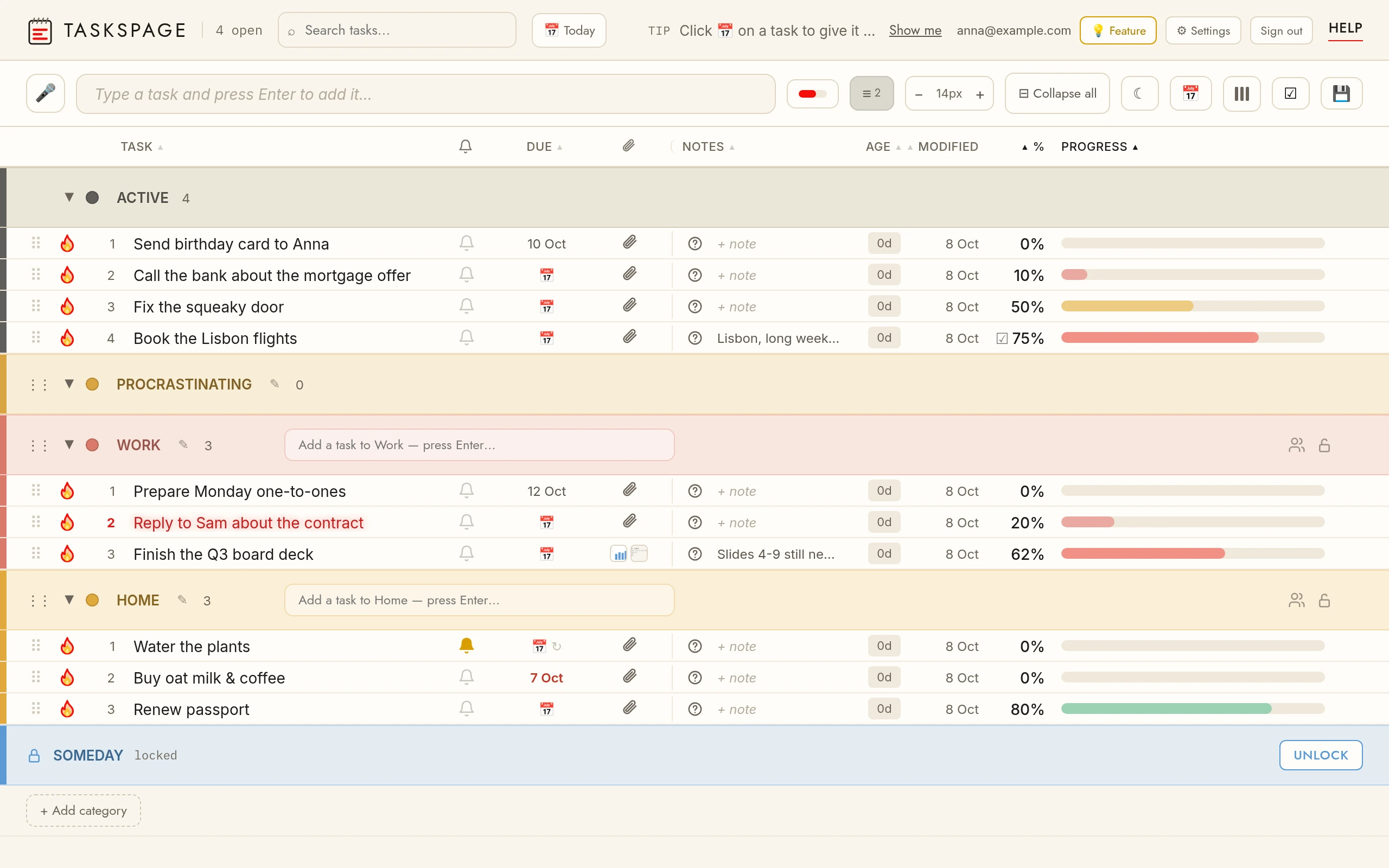This screenshot has width=1389, height=868.
Task: Sort by the Task column header
Action: 141,146
